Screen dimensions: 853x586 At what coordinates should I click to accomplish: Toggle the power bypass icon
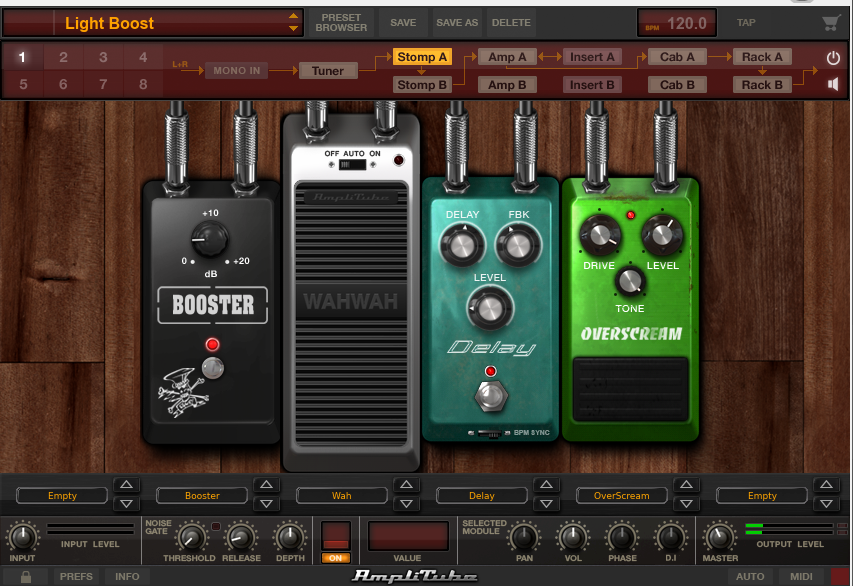[x=833, y=58]
